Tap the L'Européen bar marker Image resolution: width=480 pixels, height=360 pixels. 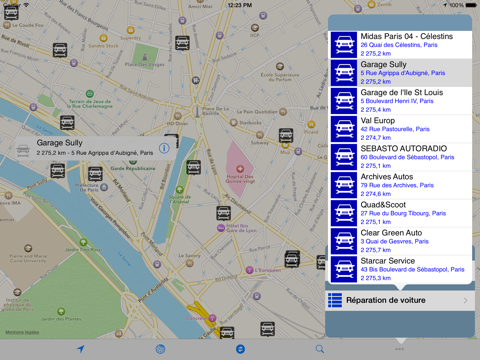(x=249, y=270)
